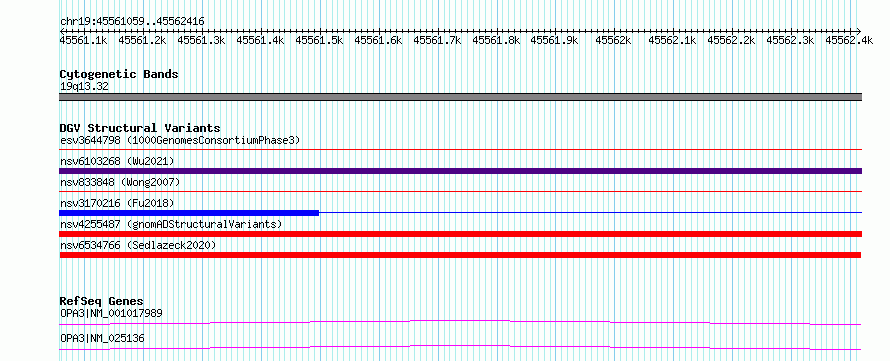Click the 45562.3k ruler tick label
Image resolution: width=890 pixels, height=361 pixels.
pos(791,40)
